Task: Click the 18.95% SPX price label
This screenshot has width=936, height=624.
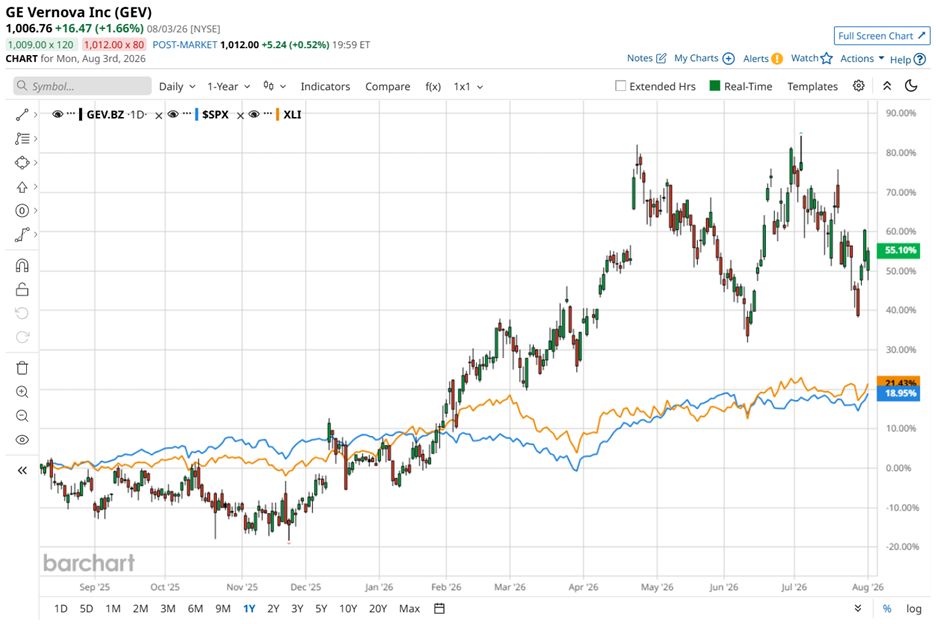Action: [x=899, y=393]
